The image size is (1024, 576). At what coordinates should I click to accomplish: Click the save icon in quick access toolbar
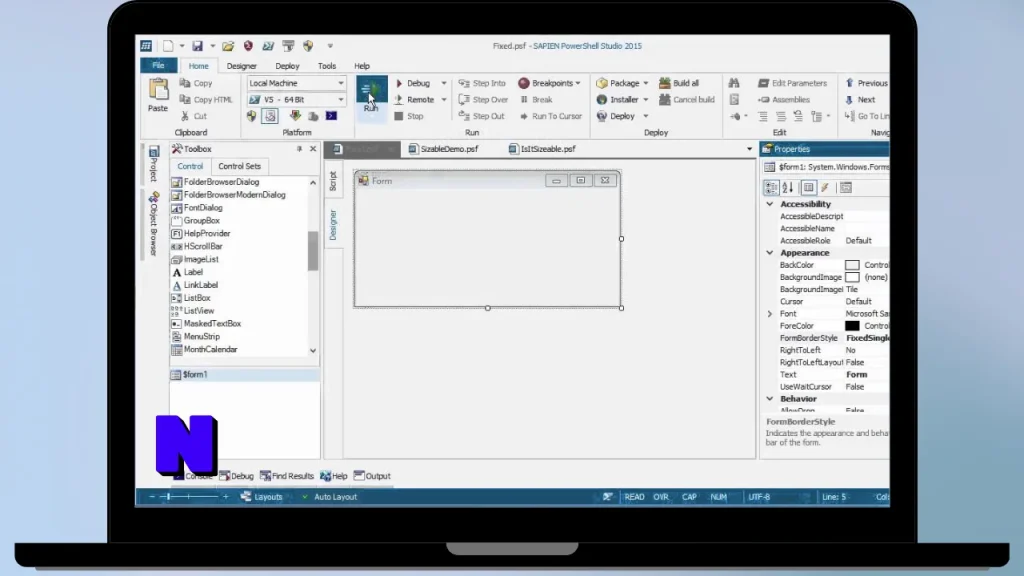(197, 46)
